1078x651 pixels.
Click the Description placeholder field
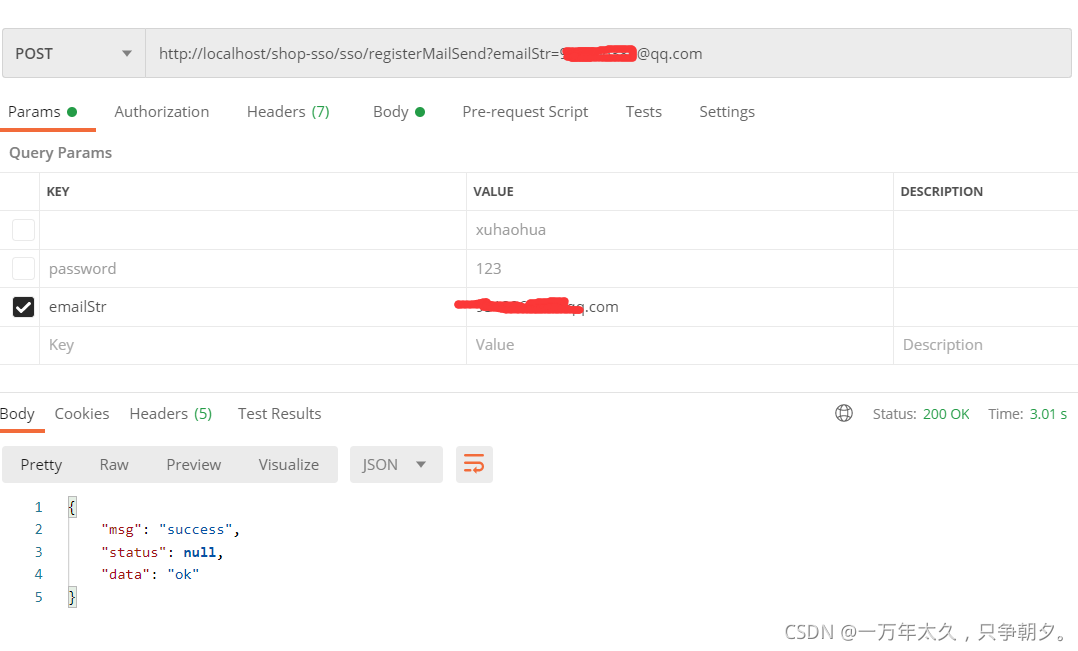tap(985, 345)
